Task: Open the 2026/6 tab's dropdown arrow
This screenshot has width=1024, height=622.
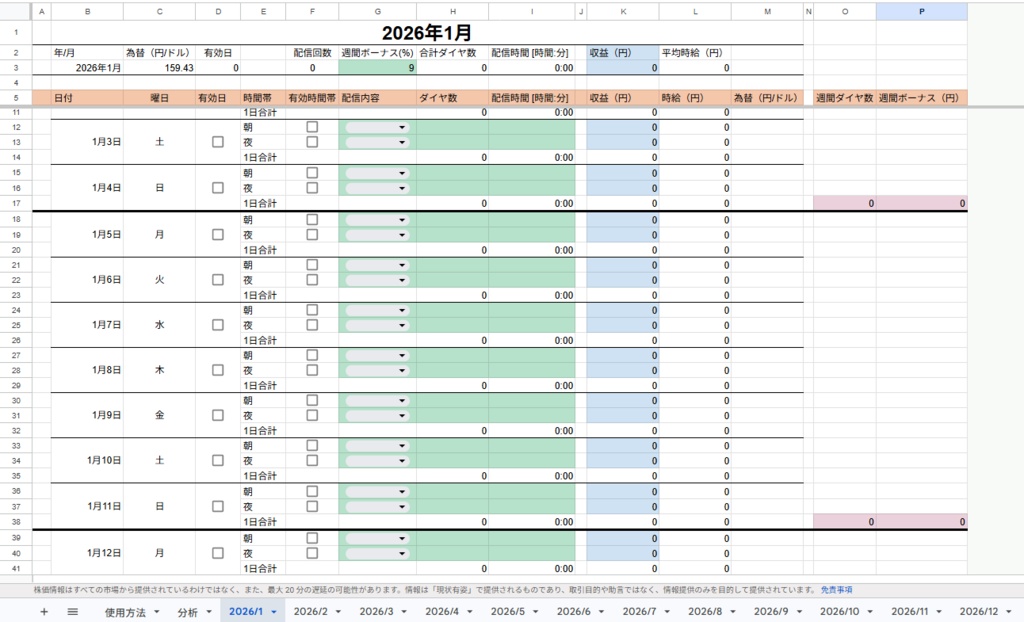Action: [x=601, y=612]
